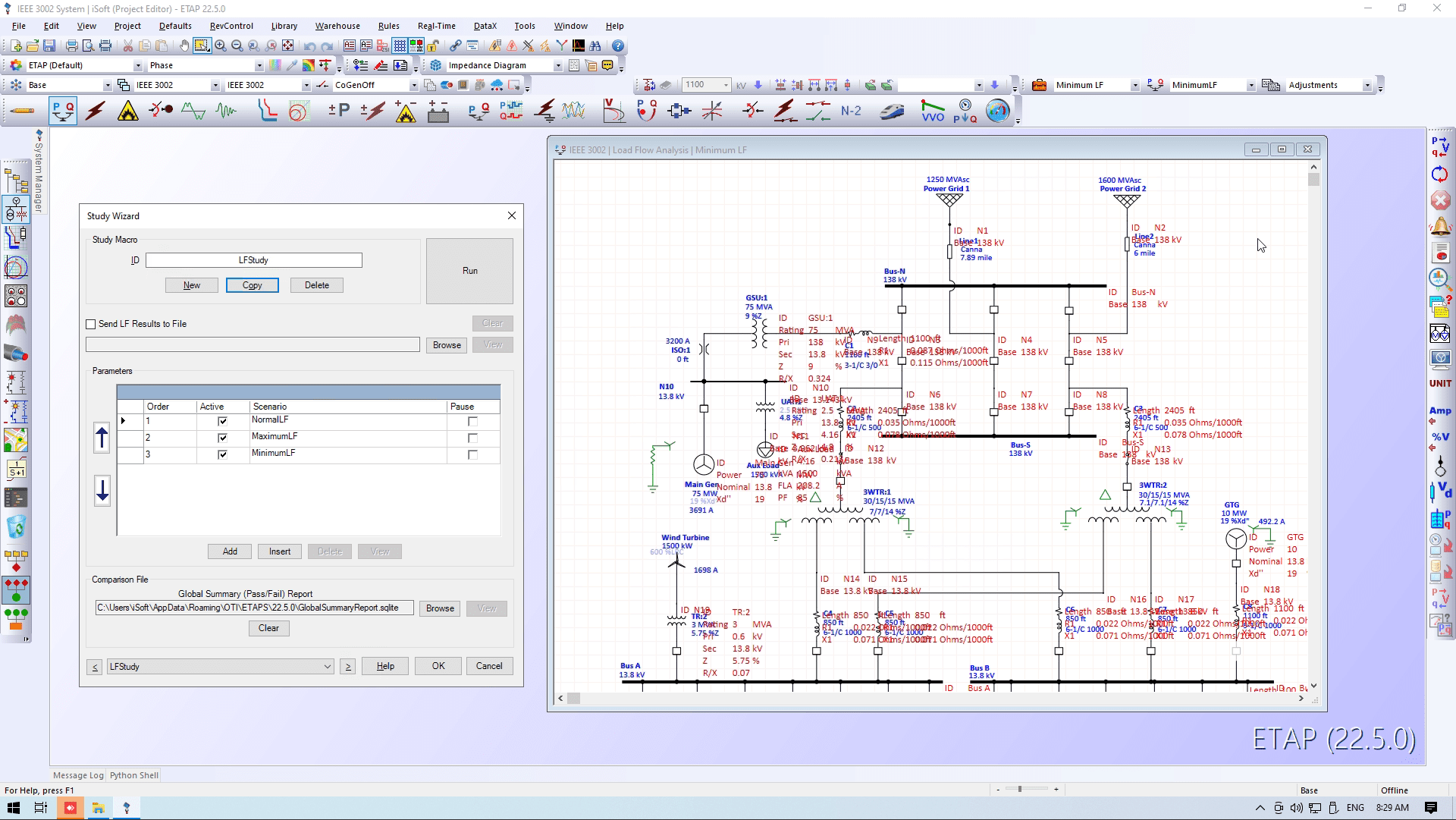Viewport: 1456px width, 820px height.
Task: Open the Impedance Diagram dropdown
Action: (x=558, y=66)
